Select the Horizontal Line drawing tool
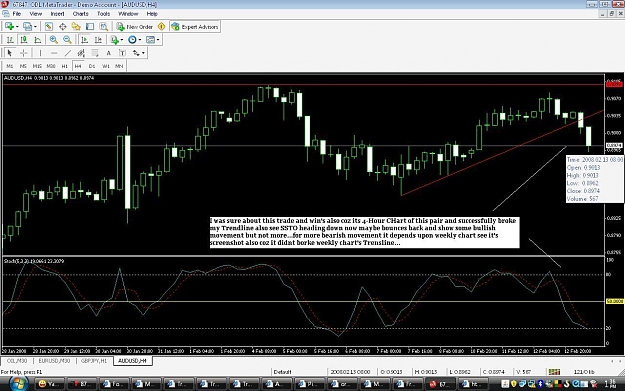 [x=54, y=53]
